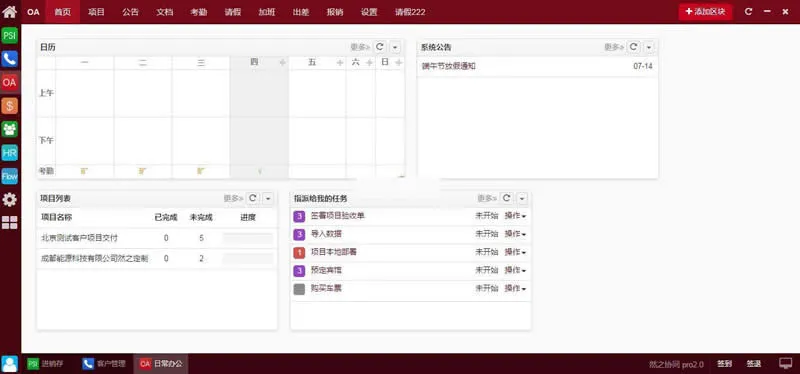This screenshot has height=374, width=800.
Task: Open the 请假 menu tab
Action: [x=233, y=12]
